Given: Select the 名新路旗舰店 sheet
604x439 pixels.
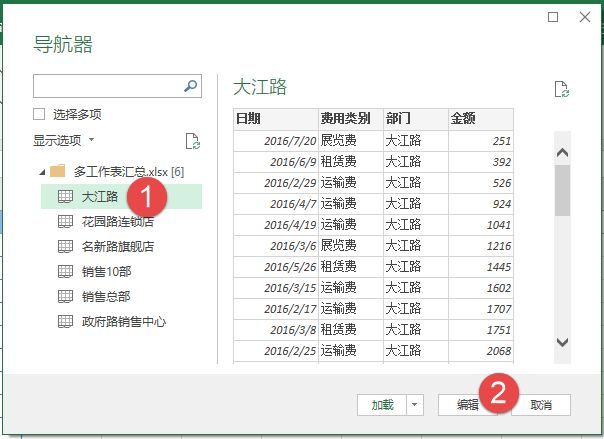Looking at the screenshot, I should pos(117,246).
